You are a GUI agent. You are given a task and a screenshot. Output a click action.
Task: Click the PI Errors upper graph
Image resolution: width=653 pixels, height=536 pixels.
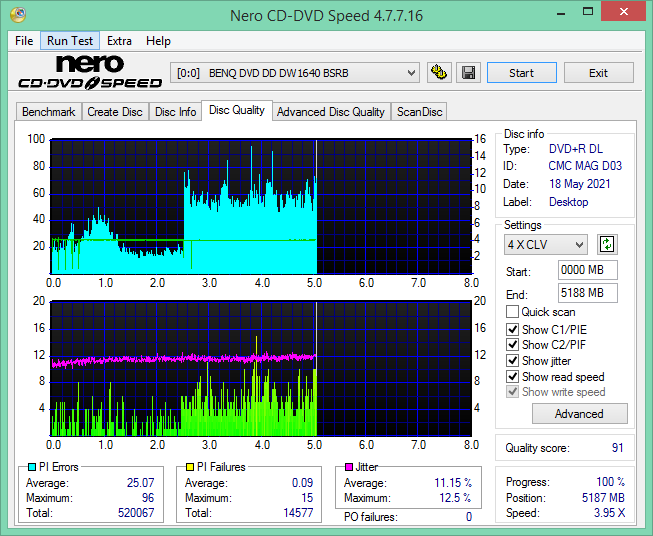pos(261,207)
